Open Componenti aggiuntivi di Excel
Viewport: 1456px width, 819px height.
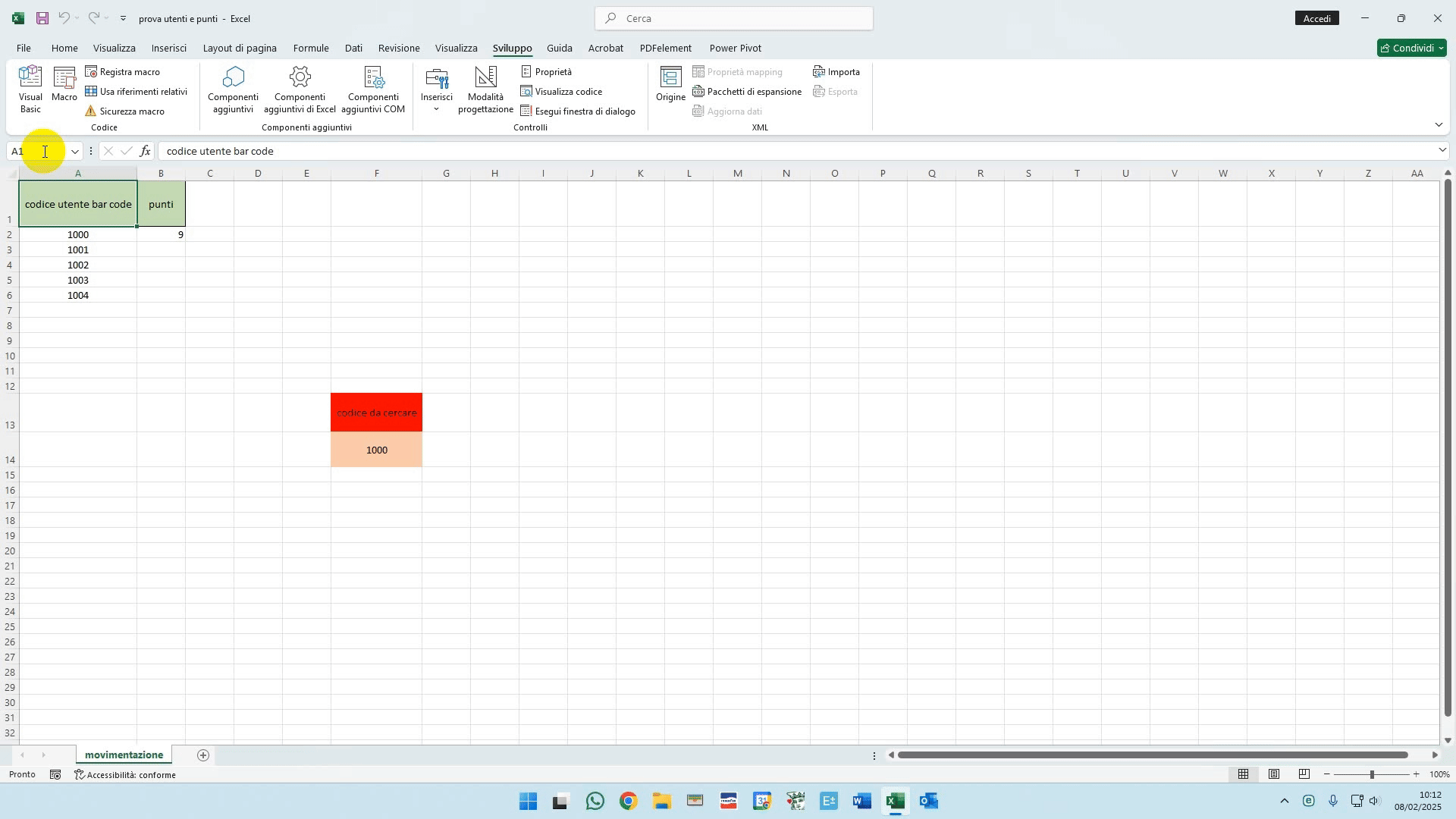click(300, 89)
